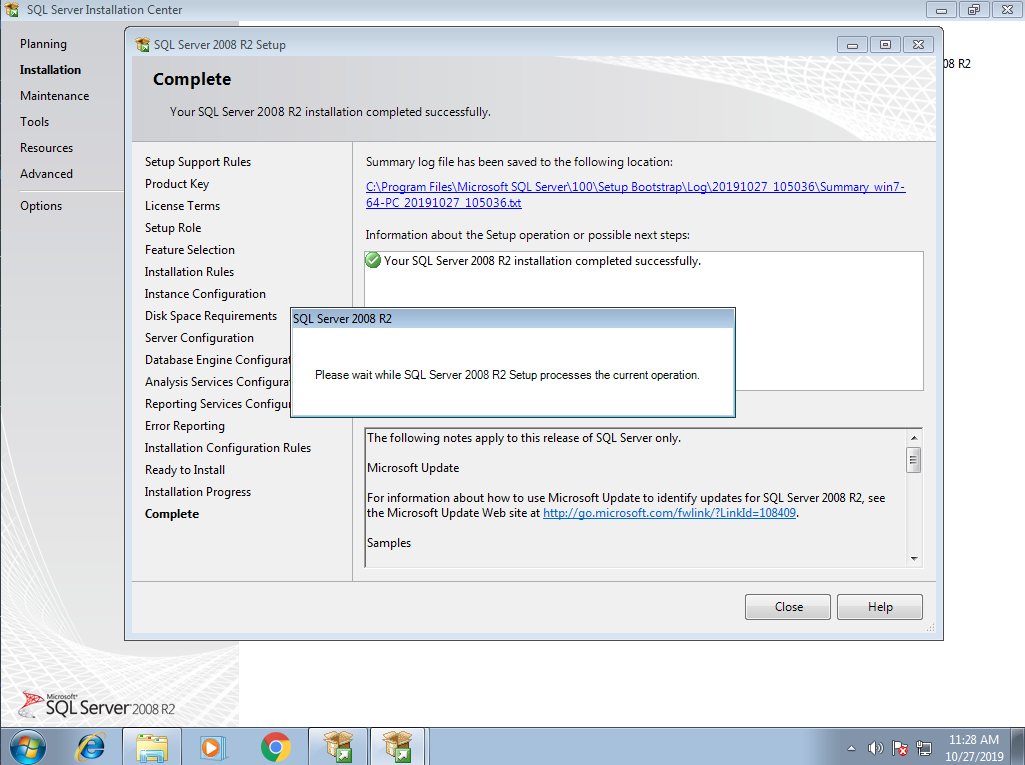Minimize the SQL Server Installation Center window
Screen dimensions: 1025x765
(x=941, y=10)
